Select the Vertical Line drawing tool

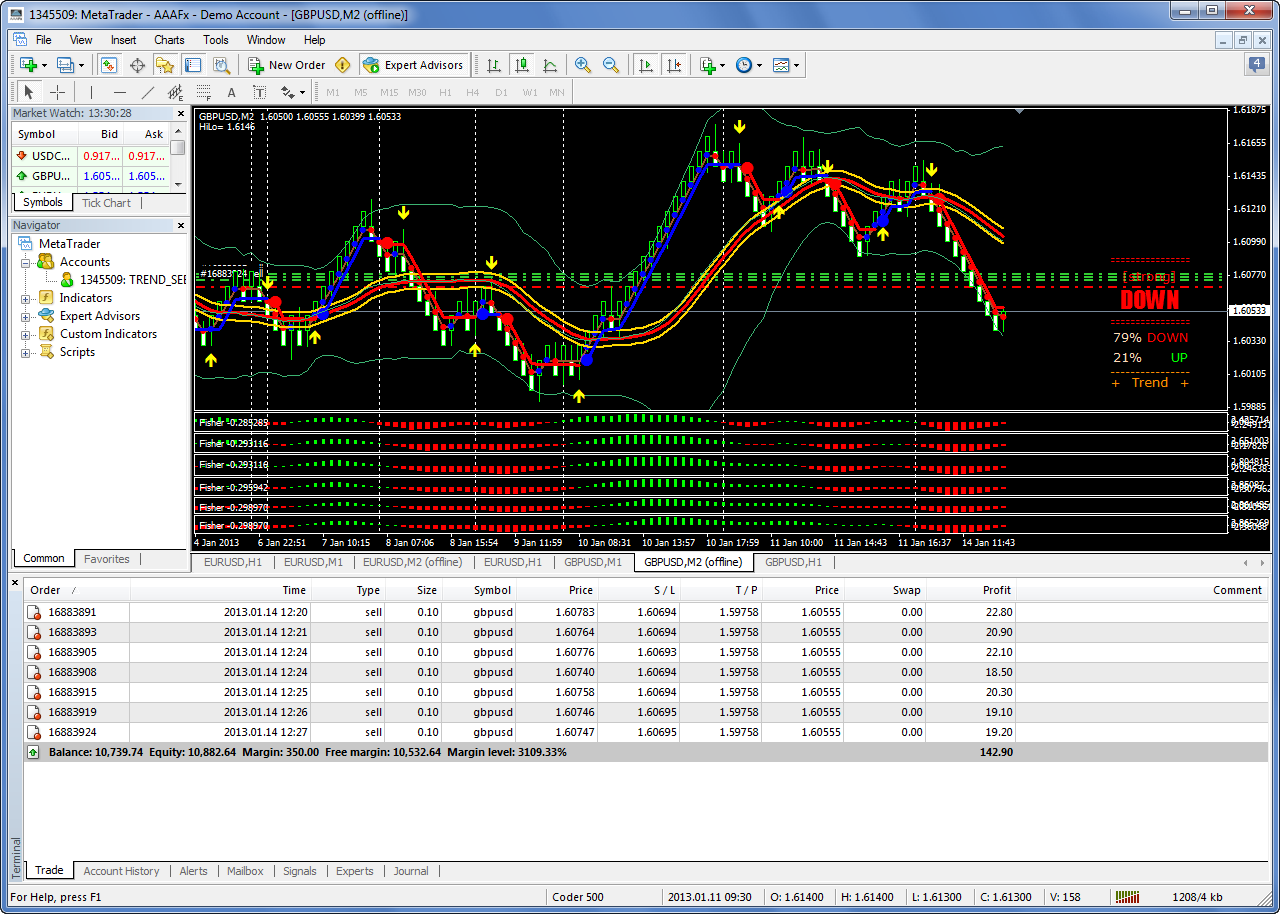tap(92, 92)
